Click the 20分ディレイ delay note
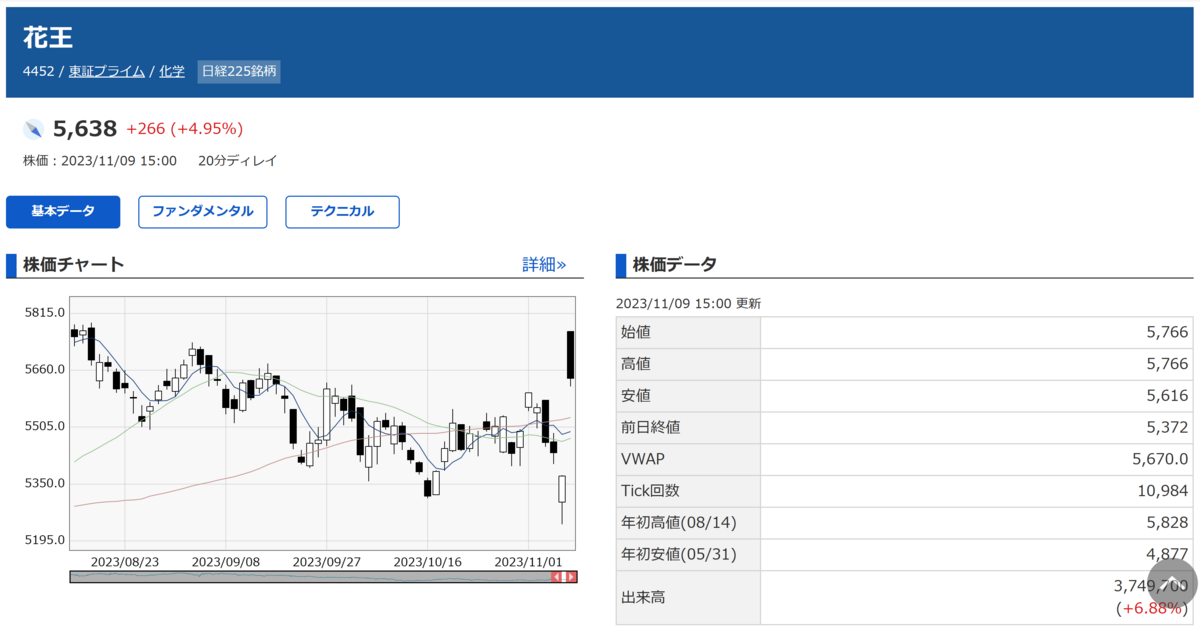1200x628 pixels. click(x=238, y=161)
